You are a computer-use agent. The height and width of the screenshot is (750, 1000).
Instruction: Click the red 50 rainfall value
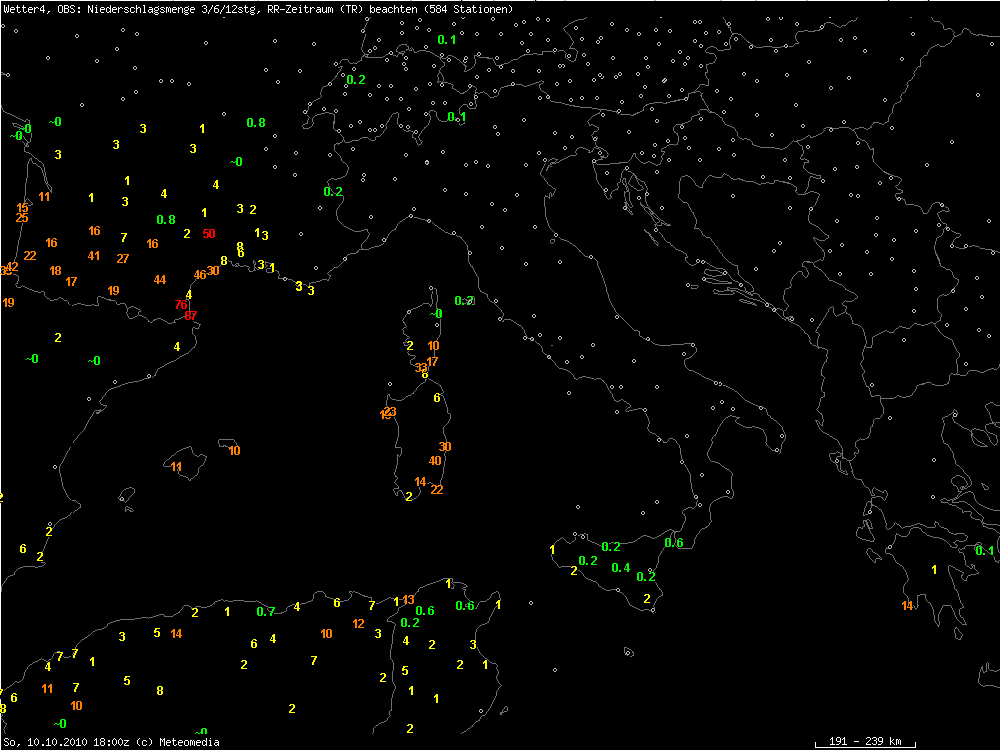click(x=209, y=234)
